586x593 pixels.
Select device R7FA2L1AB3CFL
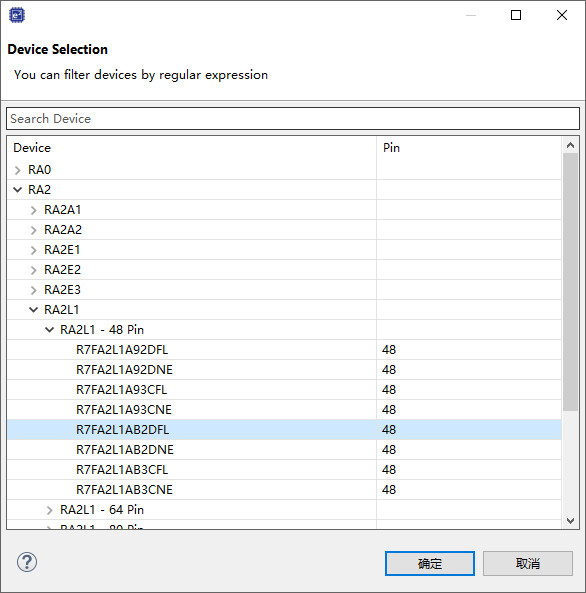click(x=284, y=470)
